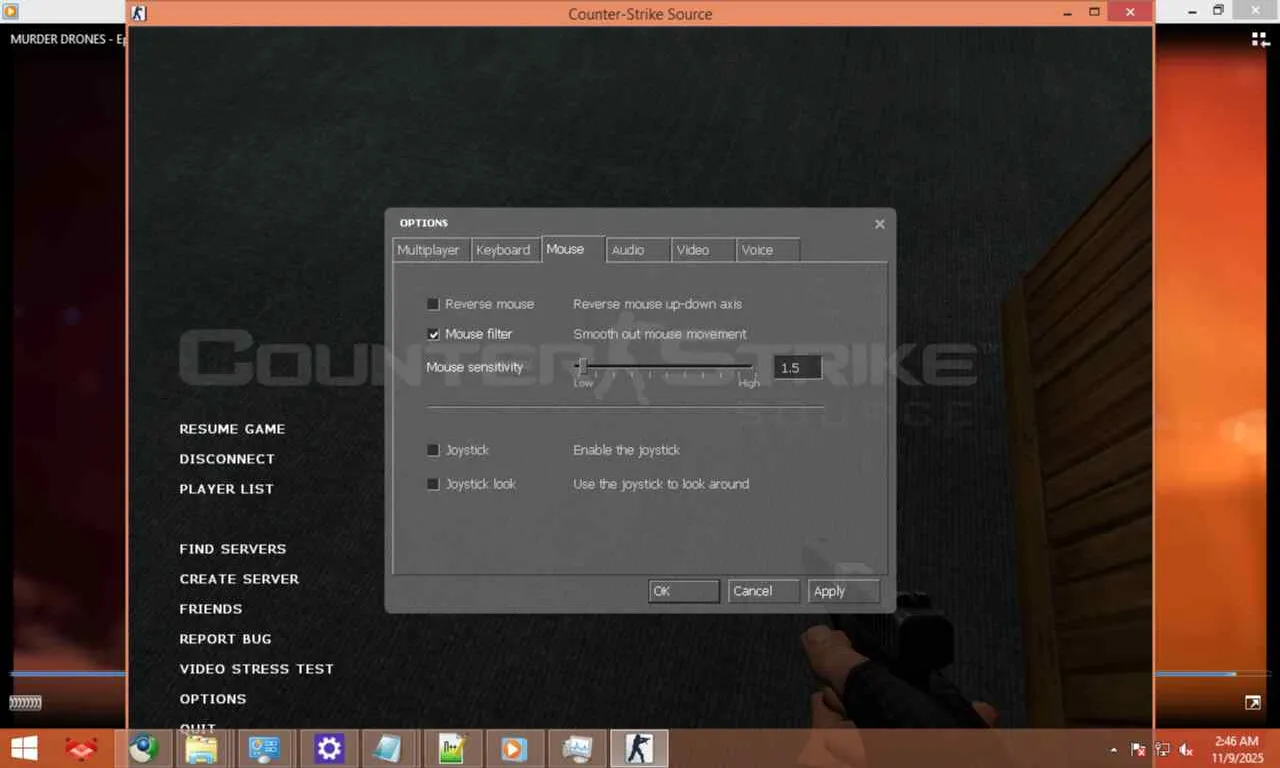Open the Control Panel taskbar icon
Screen dimensions: 1280x768
[265, 748]
